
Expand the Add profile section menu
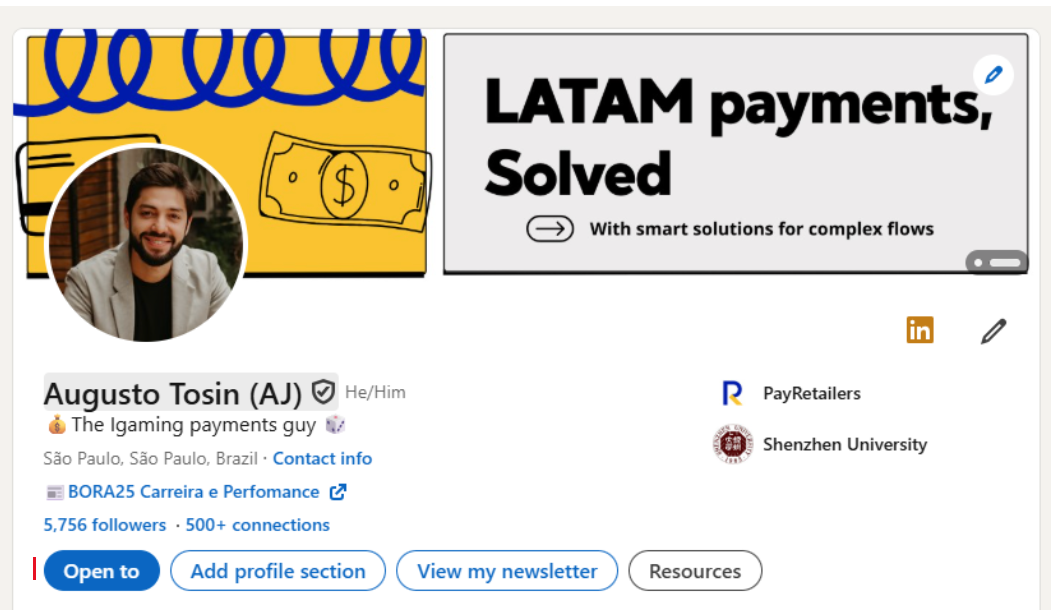tap(278, 571)
